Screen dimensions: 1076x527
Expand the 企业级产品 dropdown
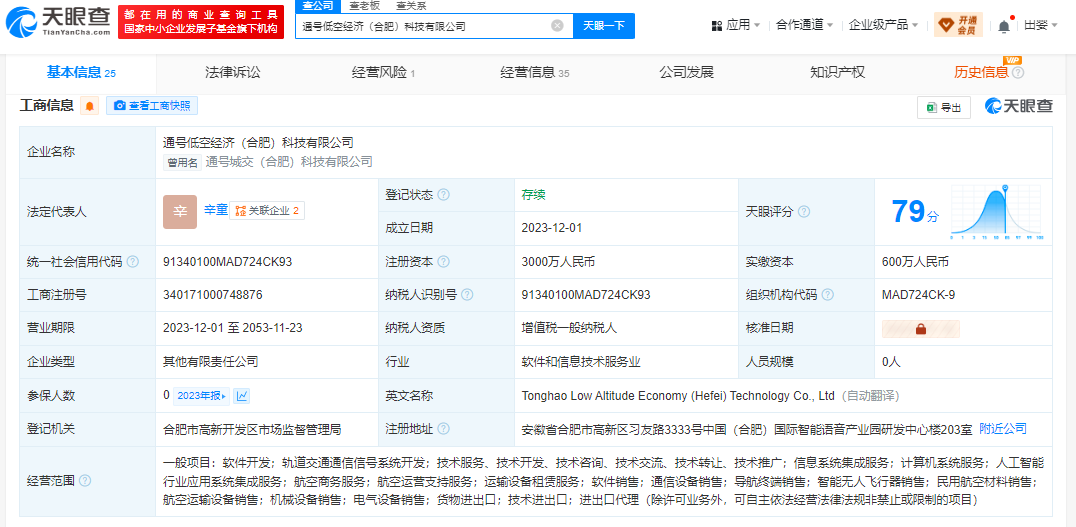pos(881,25)
